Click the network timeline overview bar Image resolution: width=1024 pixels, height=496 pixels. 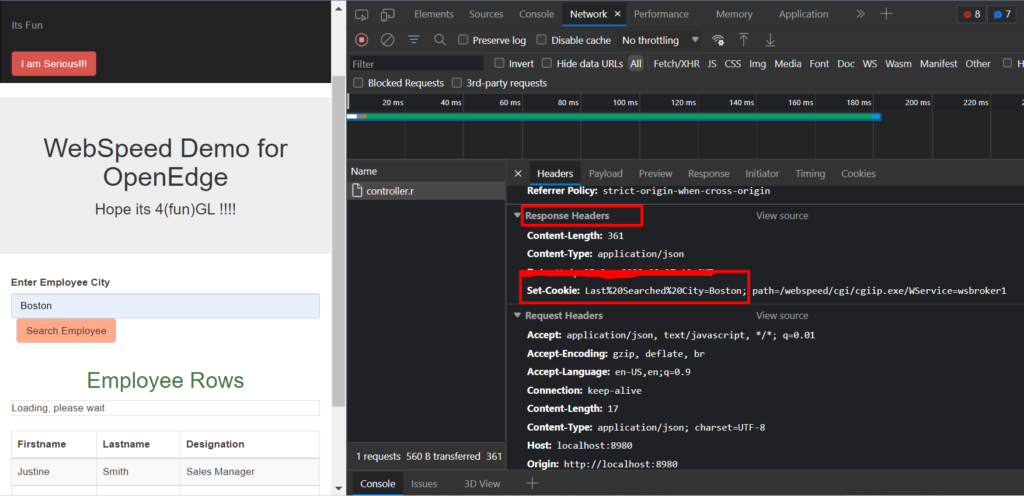coord(613,117)
